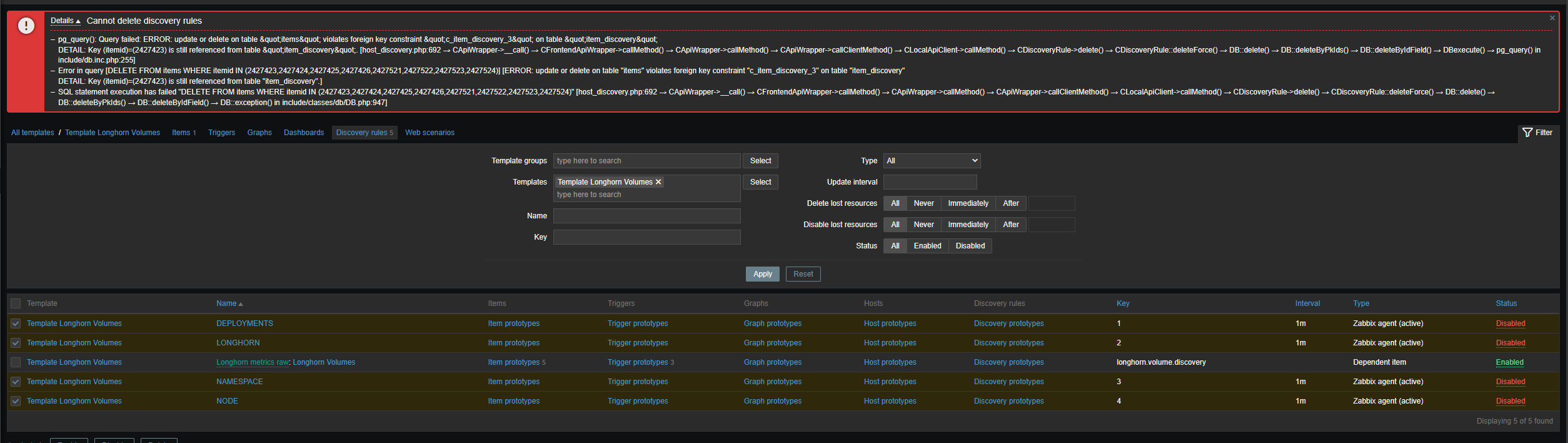Open the Longhorn metrics raw link
This screenshot has height=443, width=1568.
click(252, 362)
